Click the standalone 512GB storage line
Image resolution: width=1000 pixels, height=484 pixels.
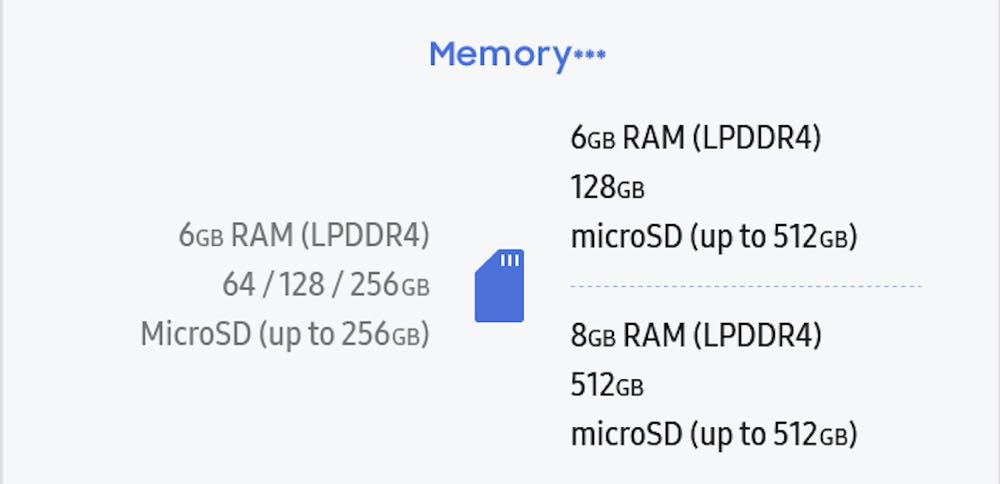[607, 385]
